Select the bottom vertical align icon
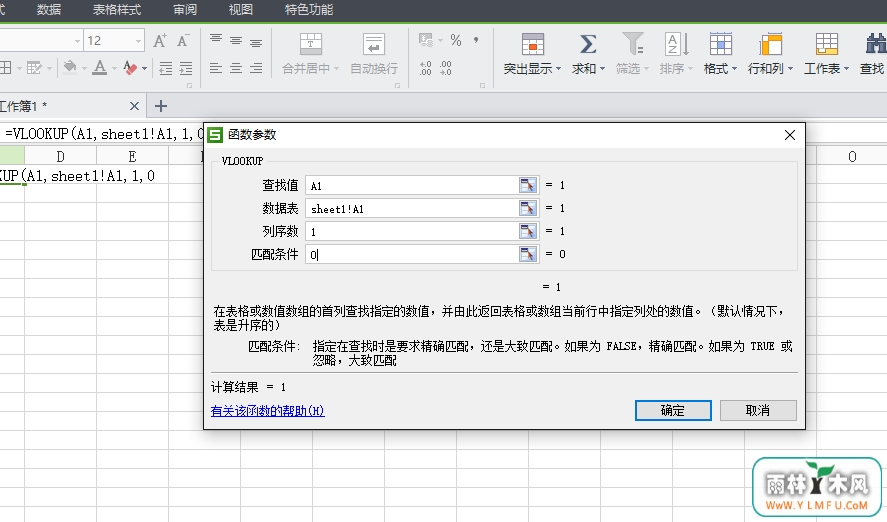 click(x=256, y=42)
